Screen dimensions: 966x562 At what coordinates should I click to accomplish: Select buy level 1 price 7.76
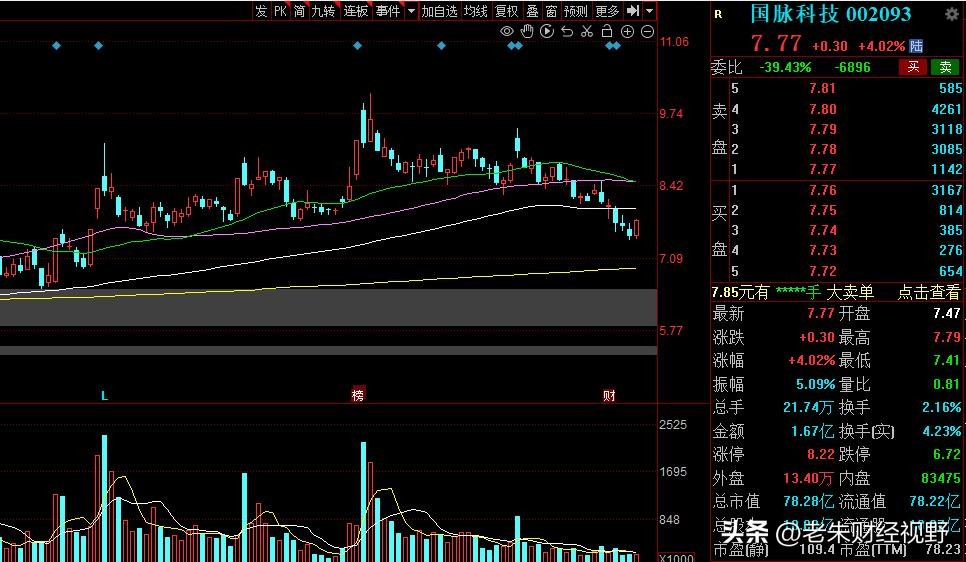point(822,190)
